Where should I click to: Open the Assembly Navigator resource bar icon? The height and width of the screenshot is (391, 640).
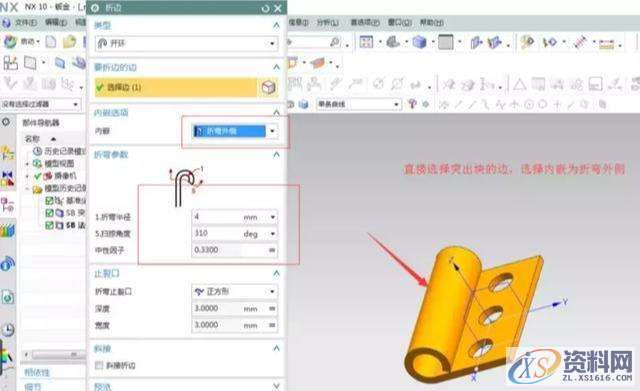pyautogui.click(x=7, y=153)
